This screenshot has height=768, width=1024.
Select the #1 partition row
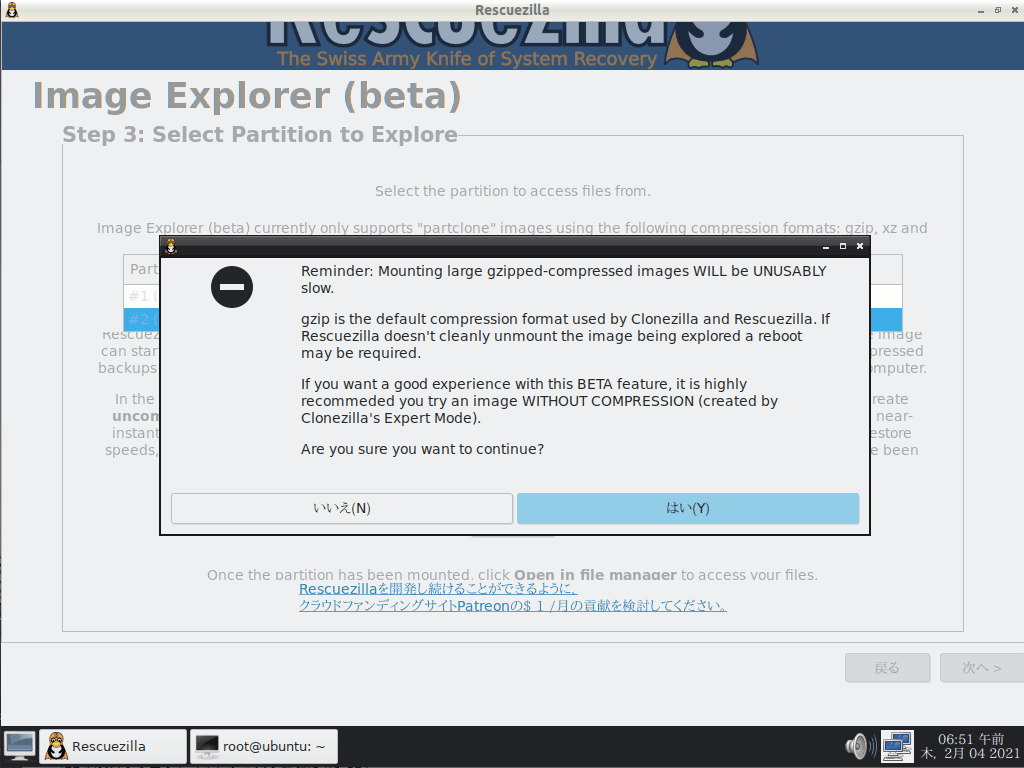[x=513, y=296]
